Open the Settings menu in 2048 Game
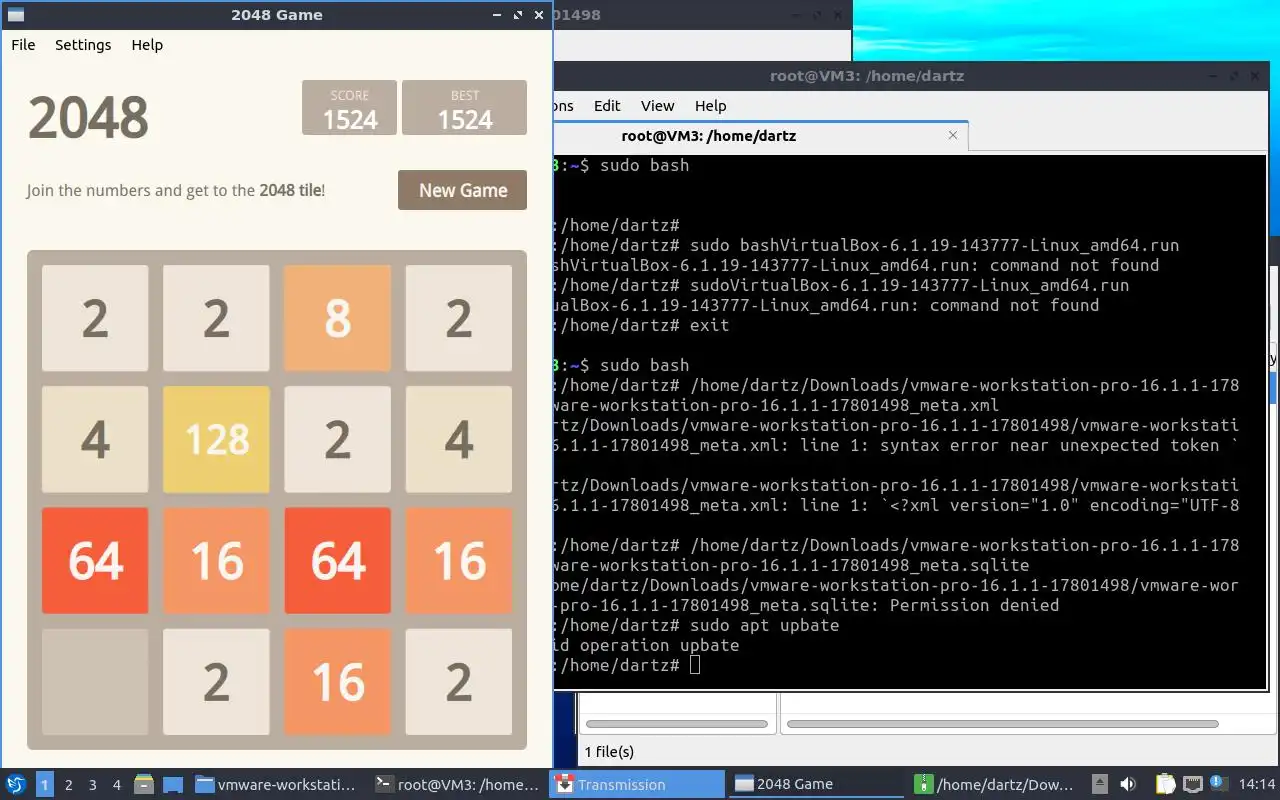1280x800 pixels. click(x=83, y=45)
